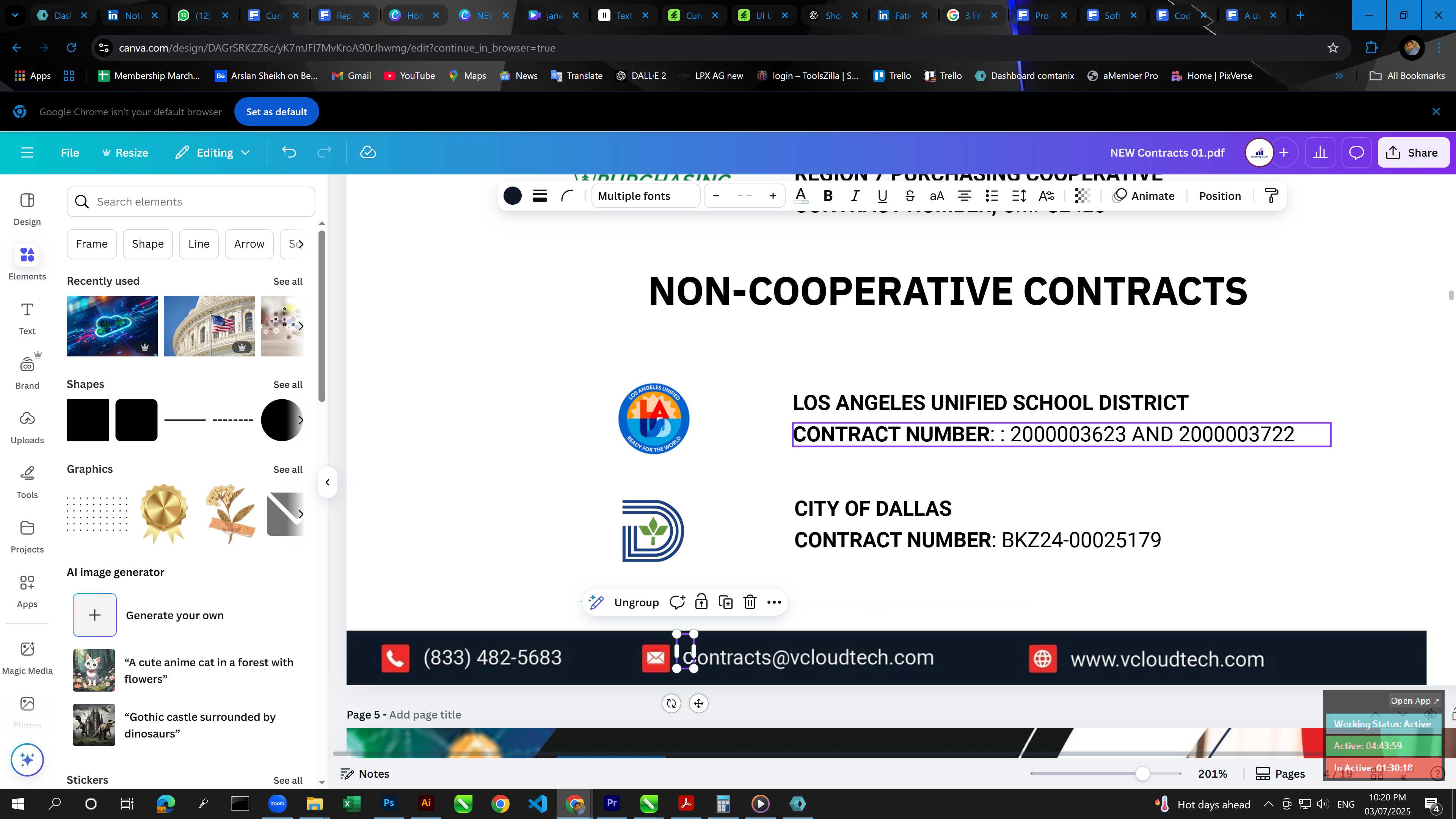This screenshot has height=819, width=1456.
Task: Select the Arrow category chip
Action: point(249,244)
